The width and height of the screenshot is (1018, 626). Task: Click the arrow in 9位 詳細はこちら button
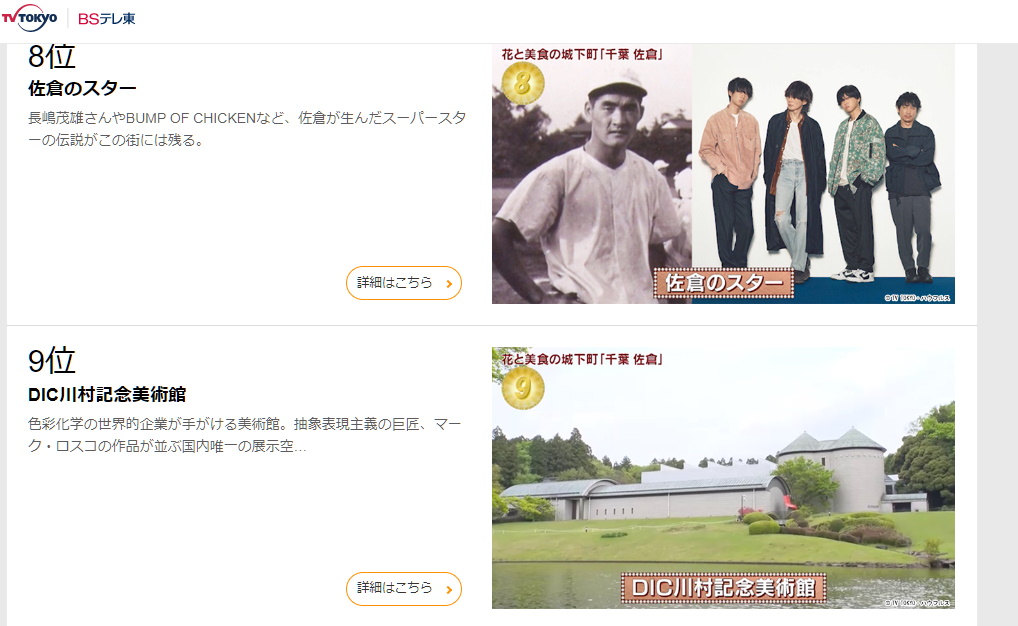(x=449, y=590)
